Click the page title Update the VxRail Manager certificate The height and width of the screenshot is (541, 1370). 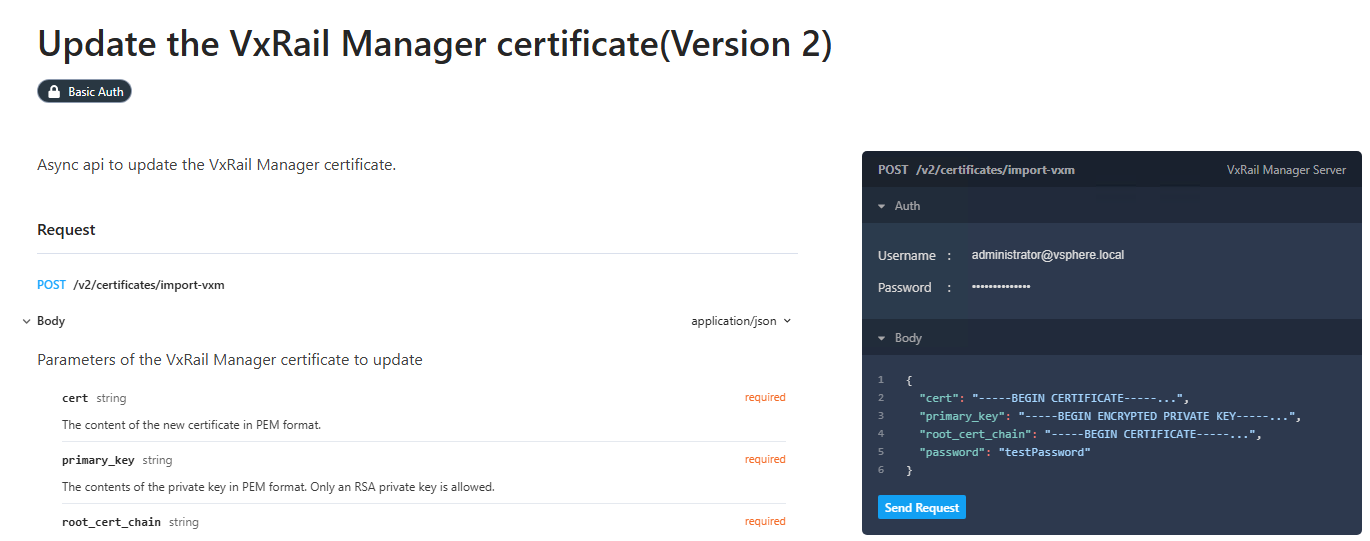[434, 44]
